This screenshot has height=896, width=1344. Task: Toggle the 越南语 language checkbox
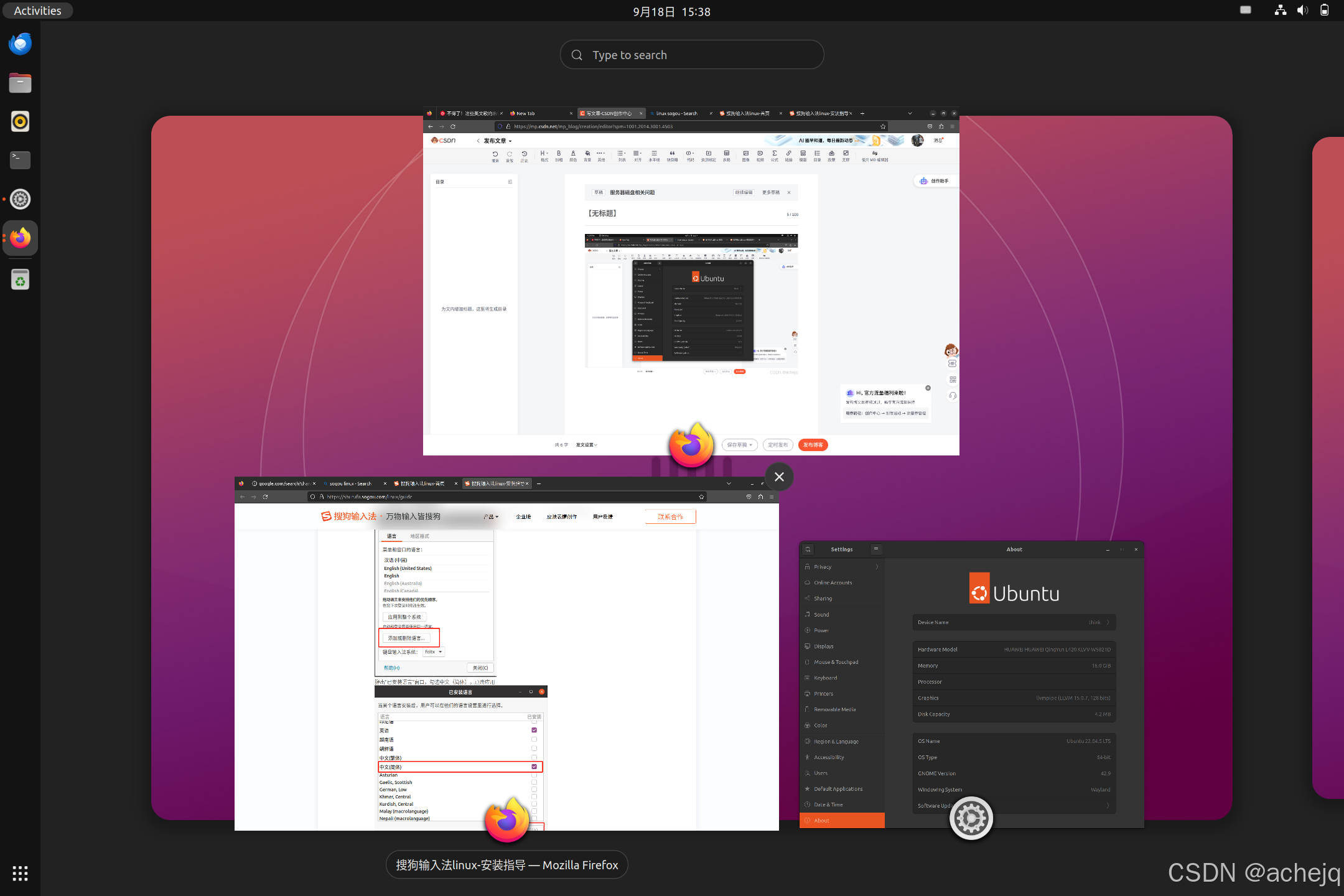(x=534, y=740)
